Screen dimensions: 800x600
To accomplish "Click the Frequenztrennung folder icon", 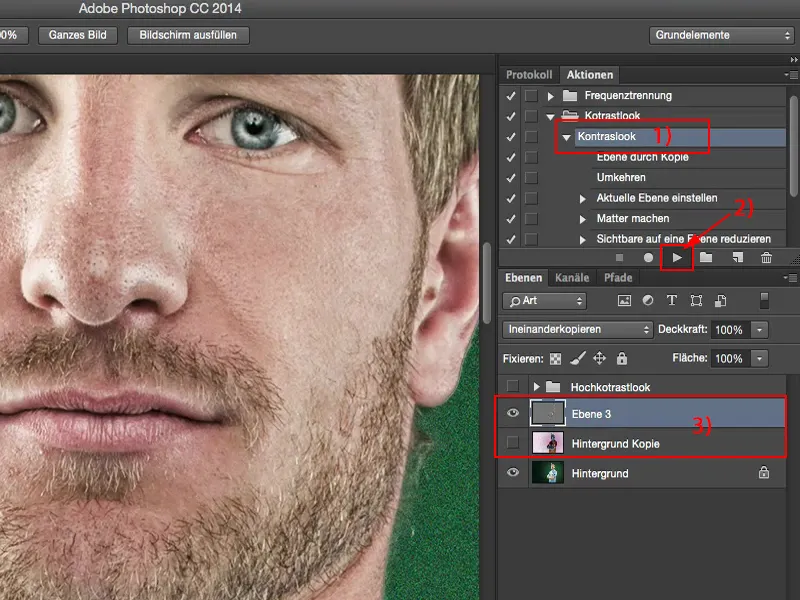I will [x=570, y=95].
